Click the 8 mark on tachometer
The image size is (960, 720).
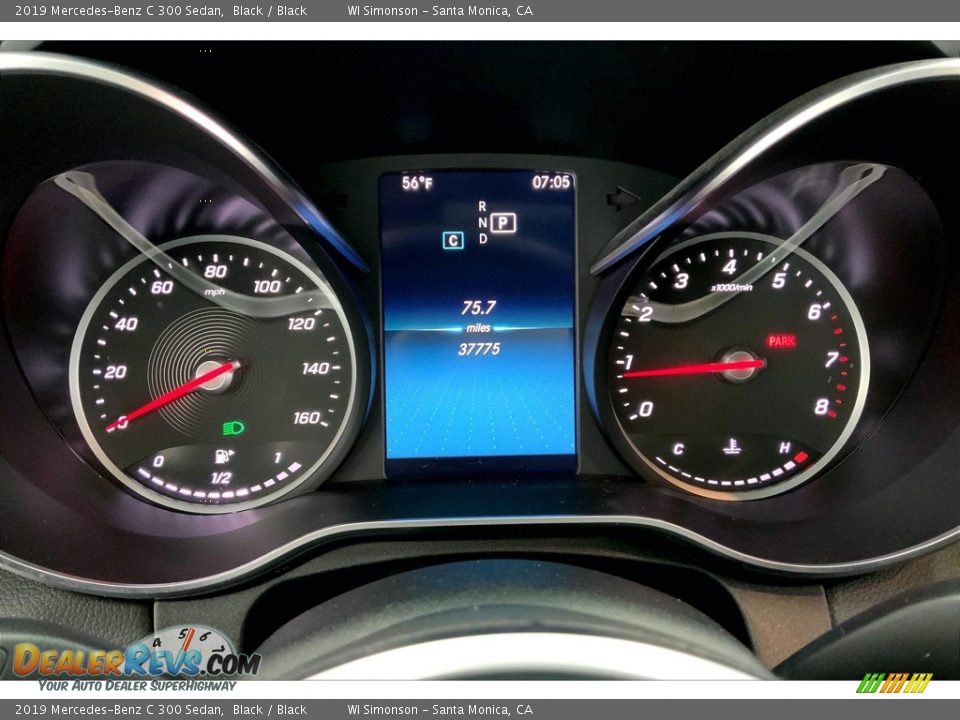[822, 407]
